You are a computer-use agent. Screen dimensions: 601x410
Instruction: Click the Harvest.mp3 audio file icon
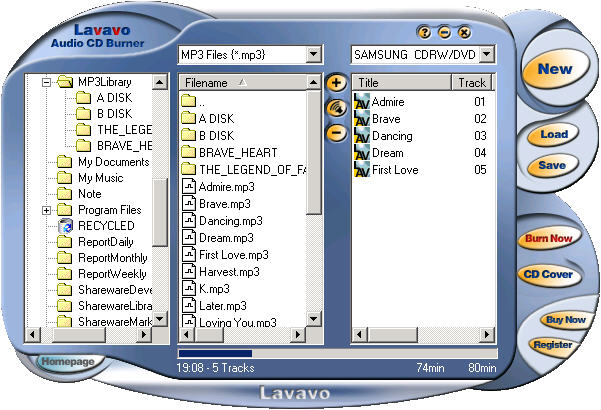pos(189,272)
